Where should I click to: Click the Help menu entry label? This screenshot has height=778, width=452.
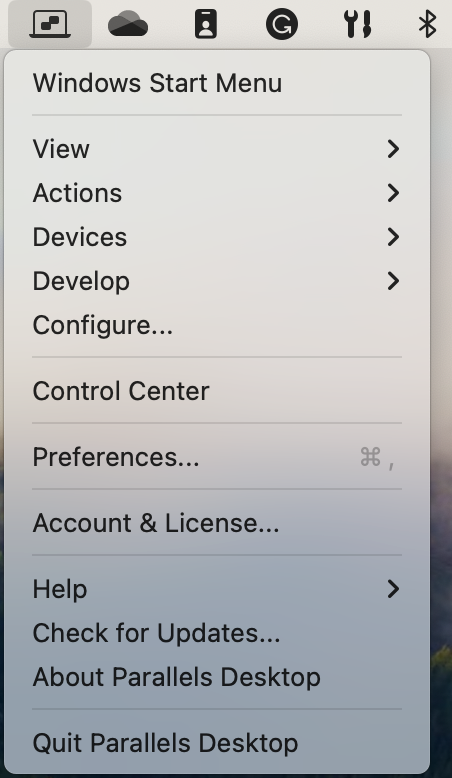coord(60,589)
